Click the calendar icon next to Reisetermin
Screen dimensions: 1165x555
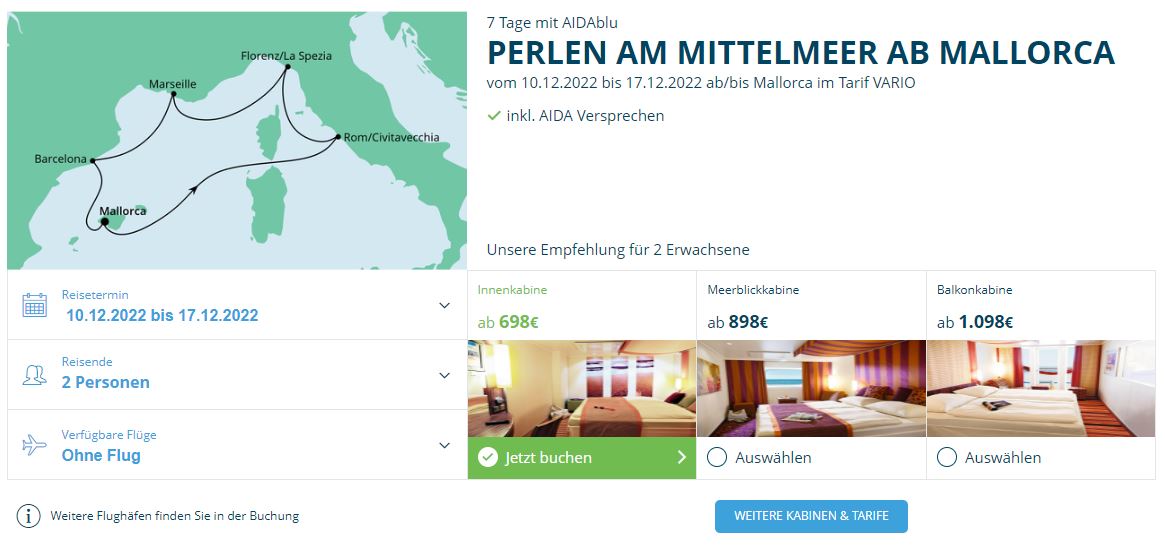tap(35, 305)
